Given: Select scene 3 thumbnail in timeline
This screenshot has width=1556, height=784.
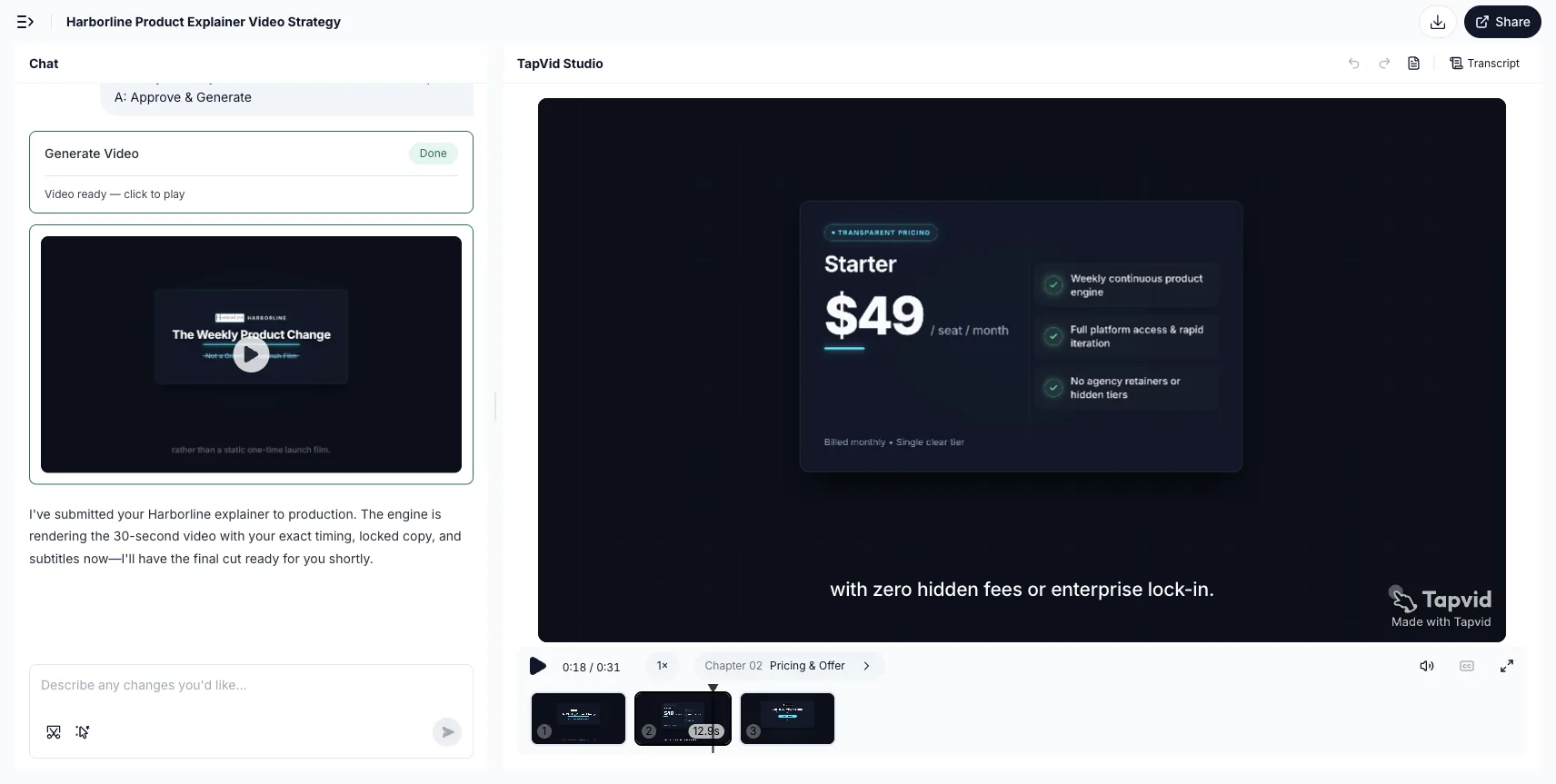Looking at the screenshot, I should (787, 719).
